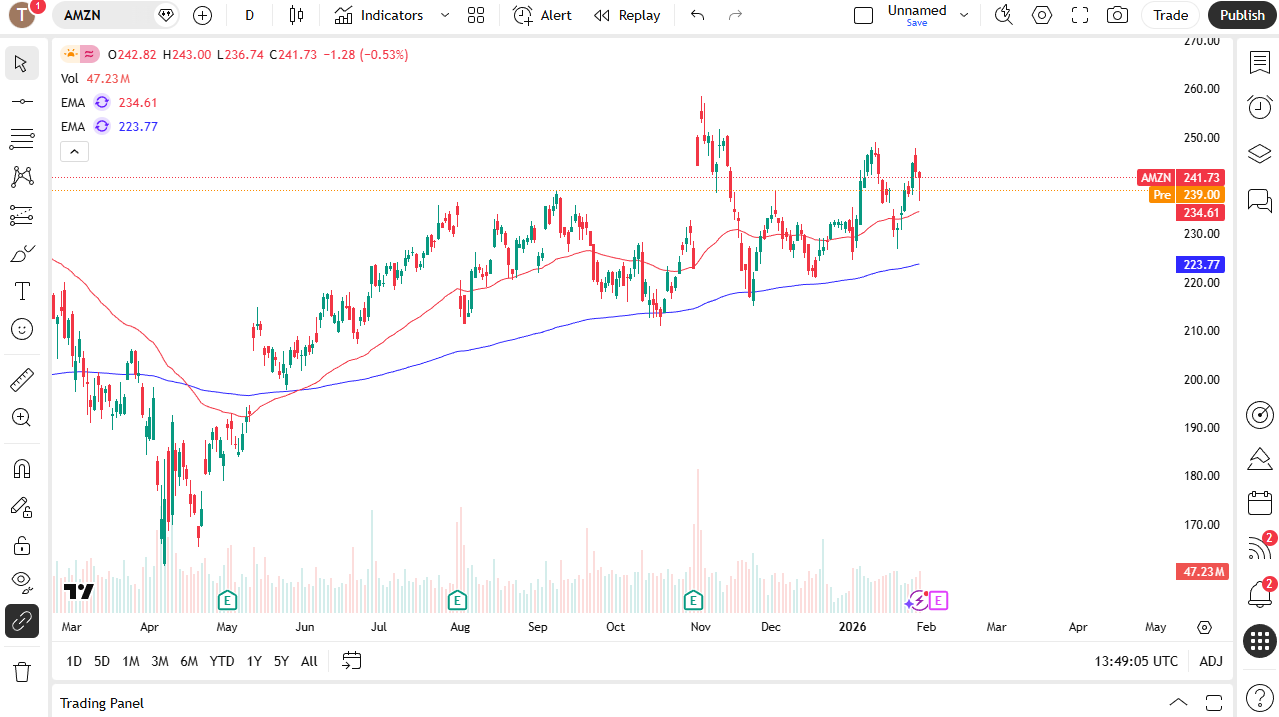
Task: Open forecasting and measurement tools
Action: 21,215
